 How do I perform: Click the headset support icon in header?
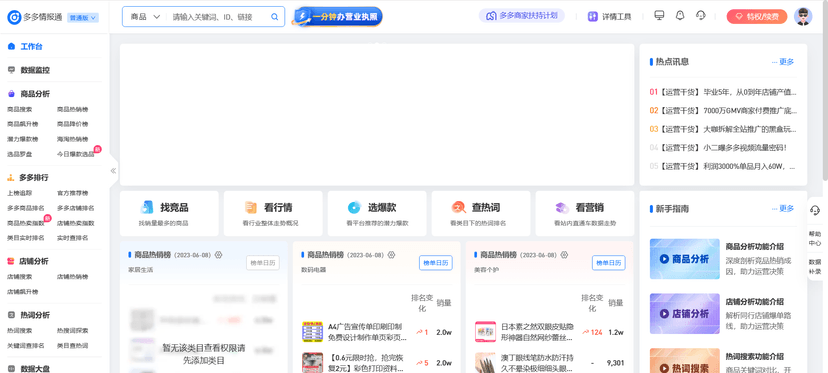(x=701, y=15)
